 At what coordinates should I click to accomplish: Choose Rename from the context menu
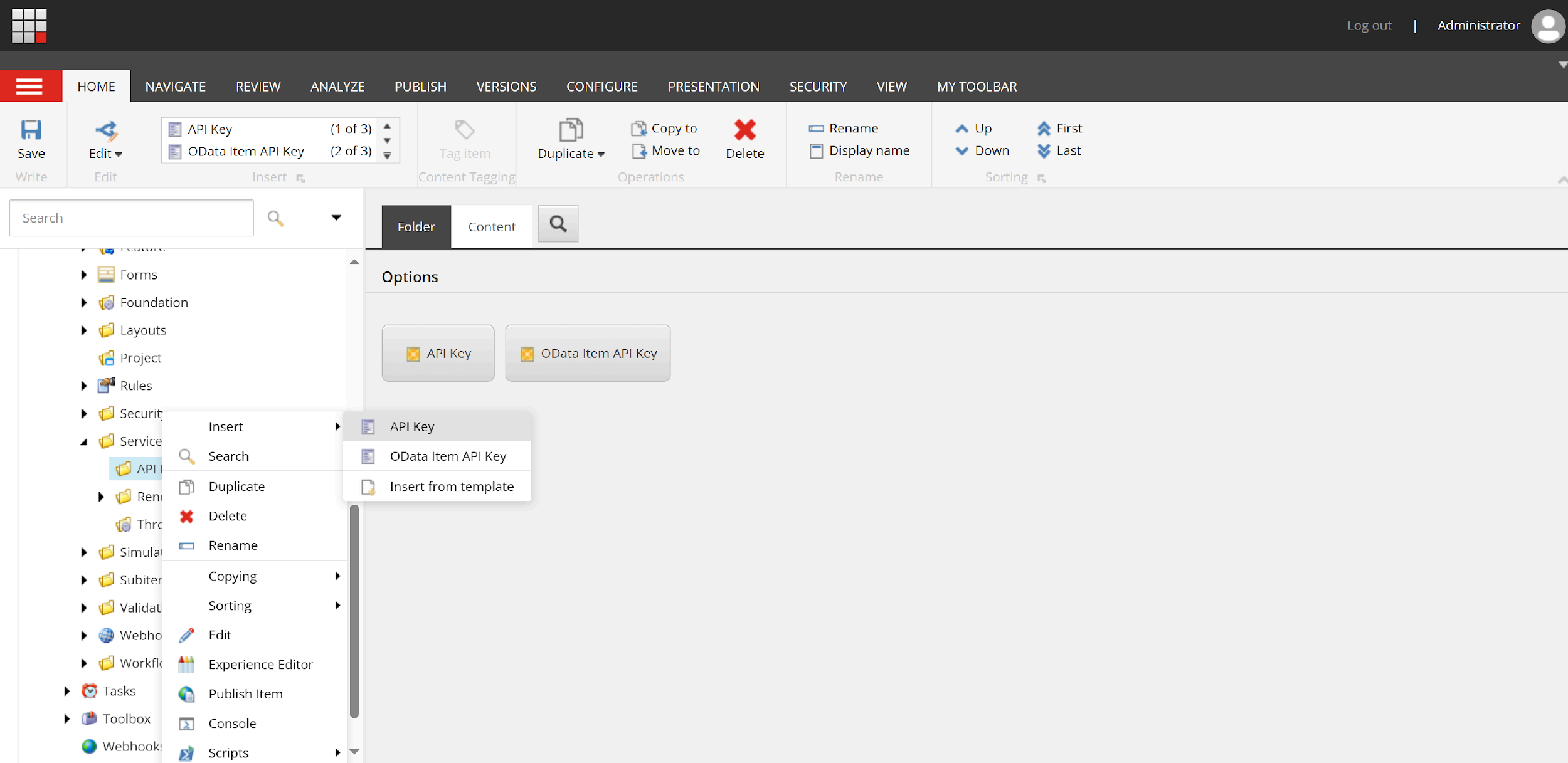(x=254, y=545)
